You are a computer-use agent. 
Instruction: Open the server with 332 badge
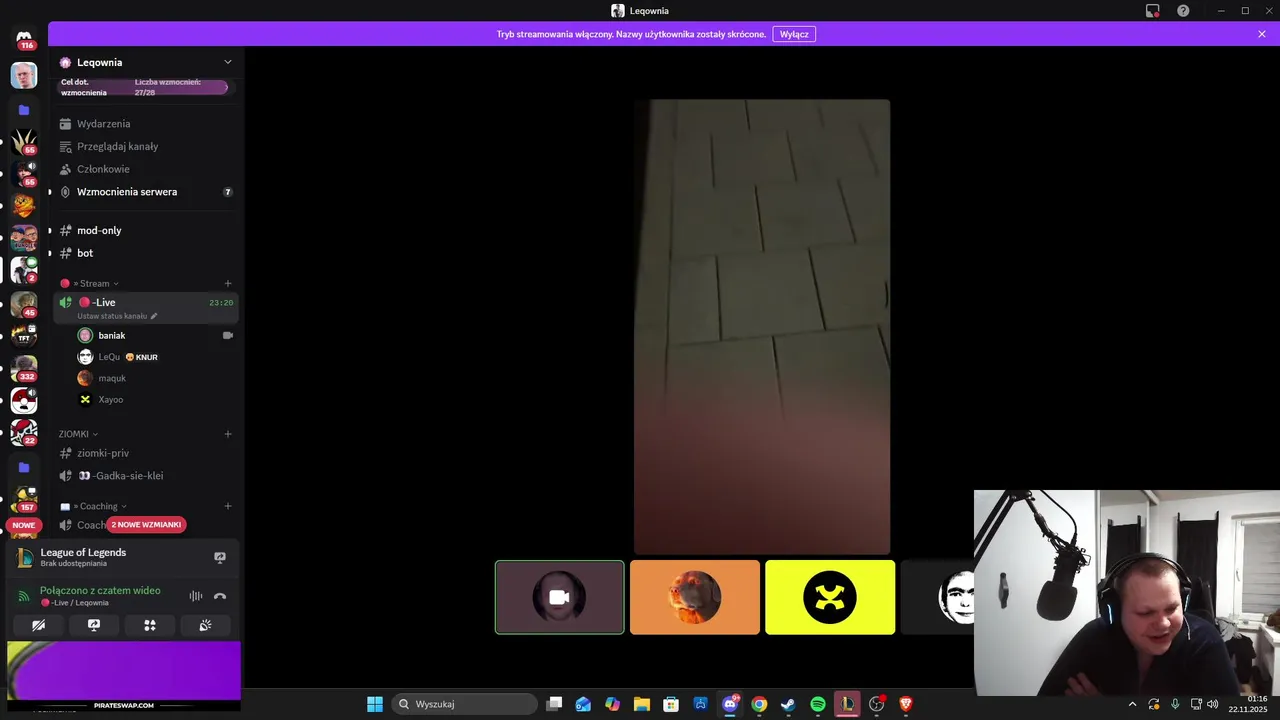pyautogui.click(x=24, y=369)
